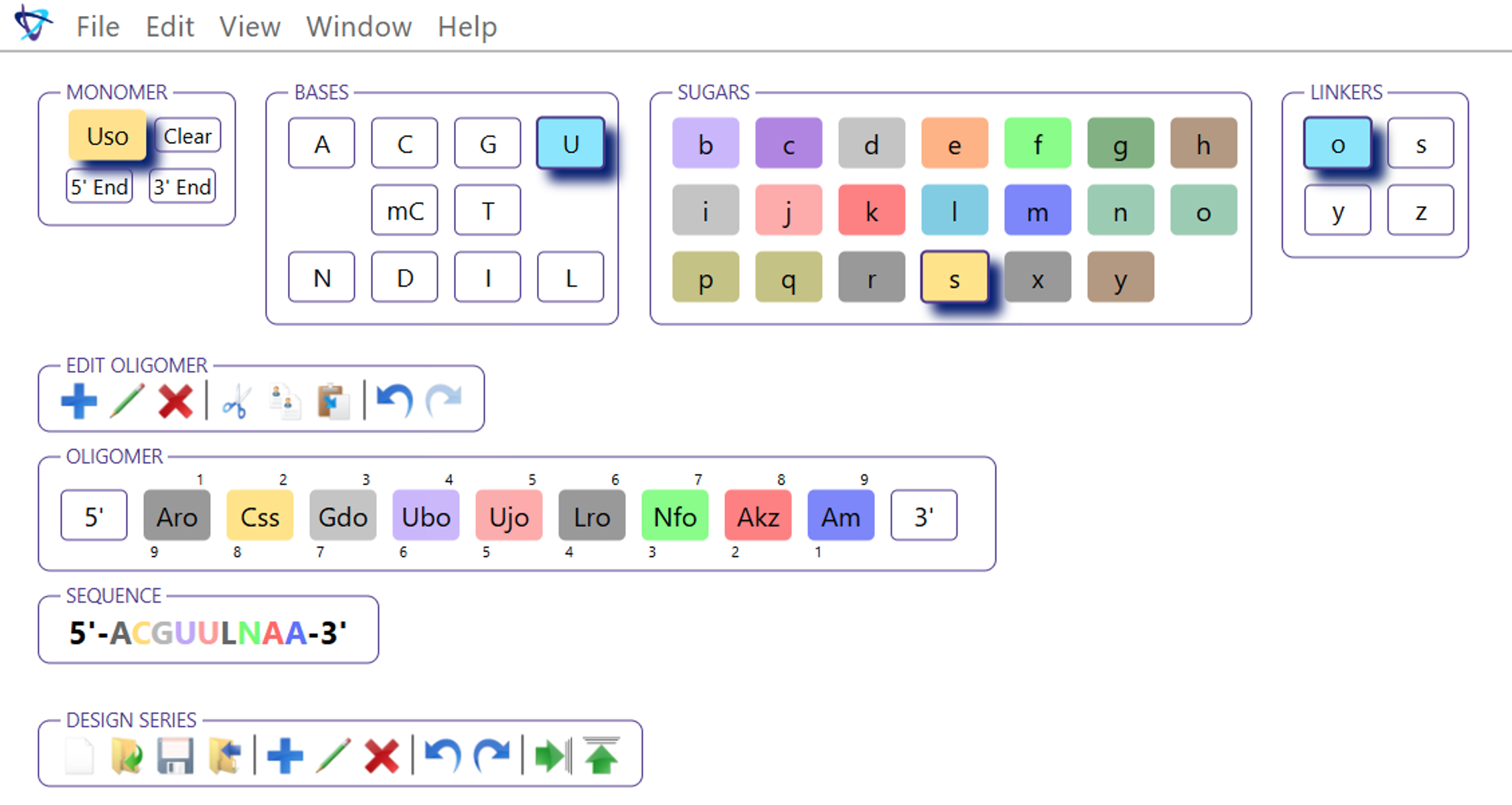Viewport: 1512px width, 805px height.
Task: Select base G in the Bases panel
Action: 487,143
